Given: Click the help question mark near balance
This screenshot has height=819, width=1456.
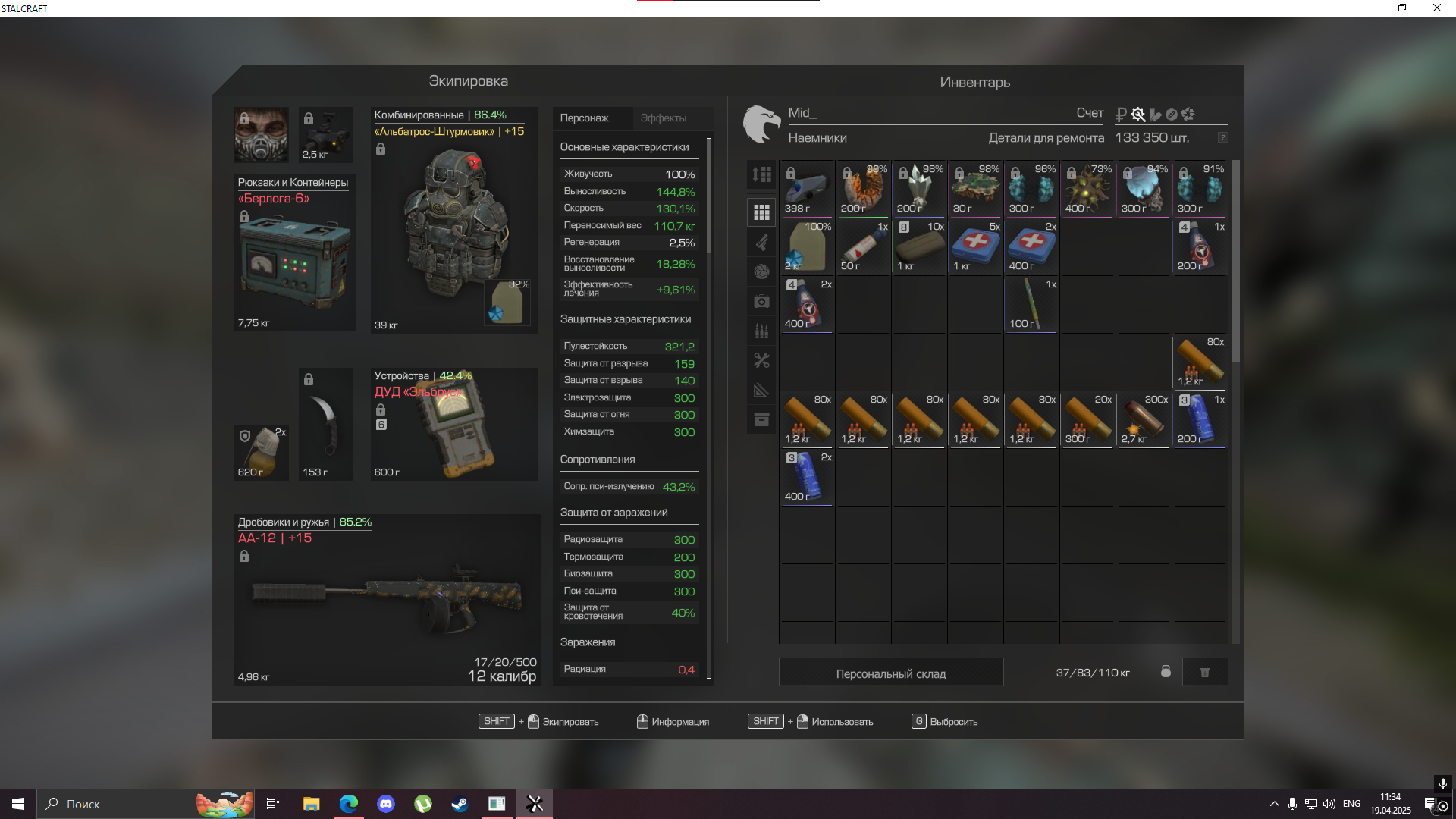Looking at the screenshot, I should pos(1222,137).
